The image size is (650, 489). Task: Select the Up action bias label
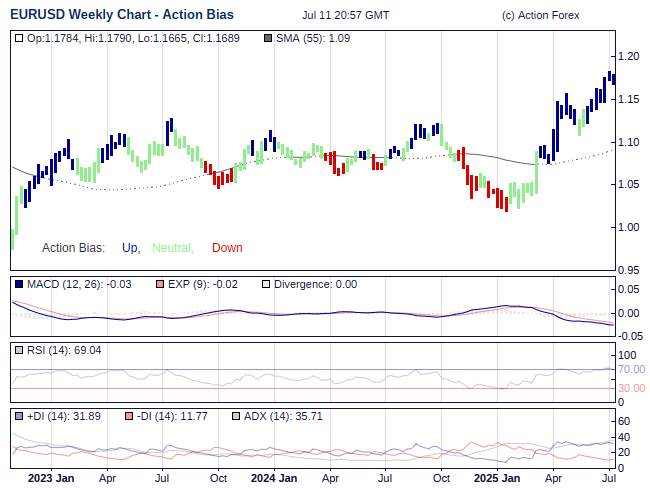click(130, 248)
